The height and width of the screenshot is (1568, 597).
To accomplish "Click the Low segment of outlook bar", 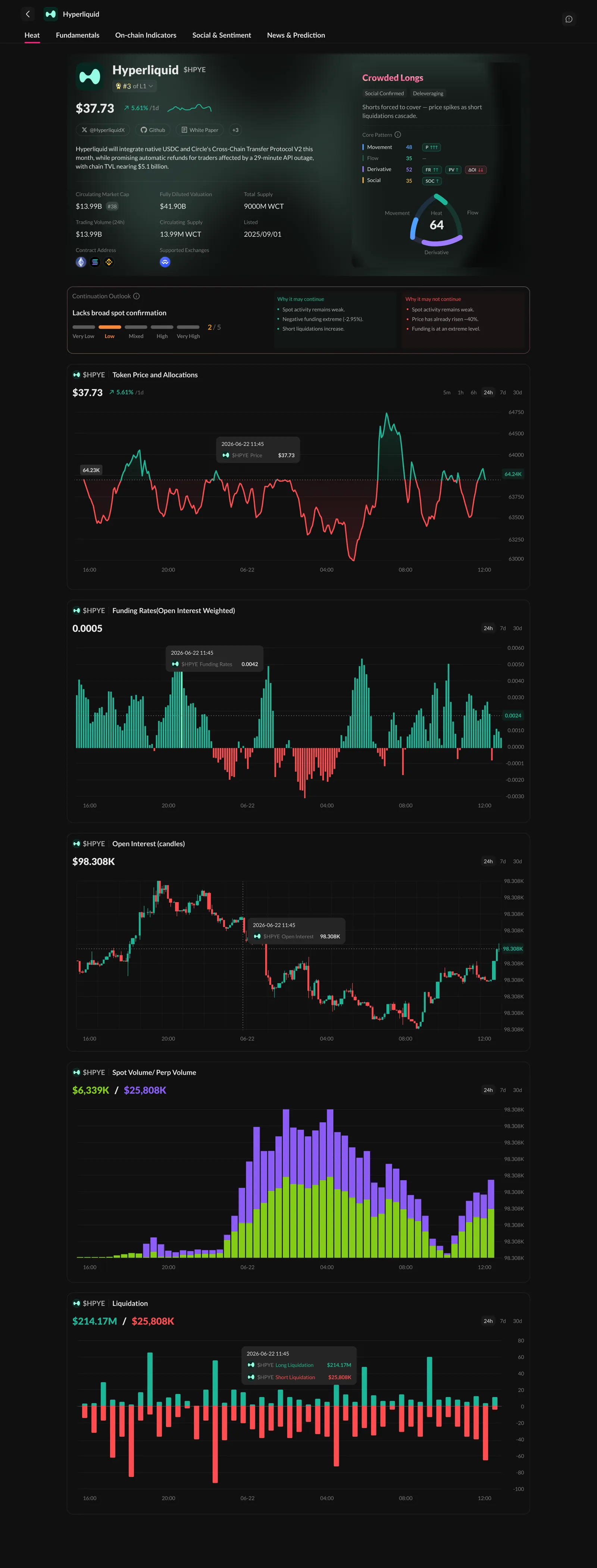I will pyautogui.click(x=110, y=327).
